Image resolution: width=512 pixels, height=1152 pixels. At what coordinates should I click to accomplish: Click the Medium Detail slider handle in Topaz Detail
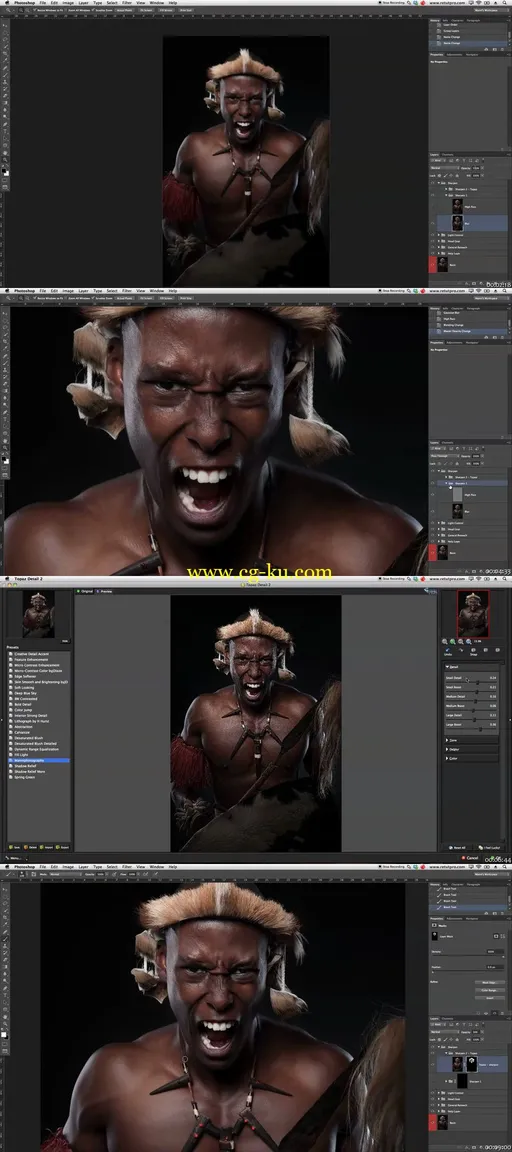click(x=475, y=701)
